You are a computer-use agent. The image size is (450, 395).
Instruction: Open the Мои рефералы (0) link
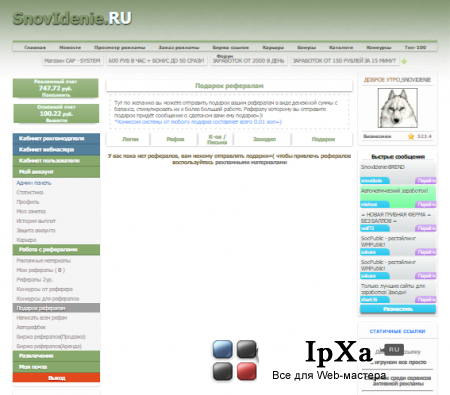(x=40, y=270)
